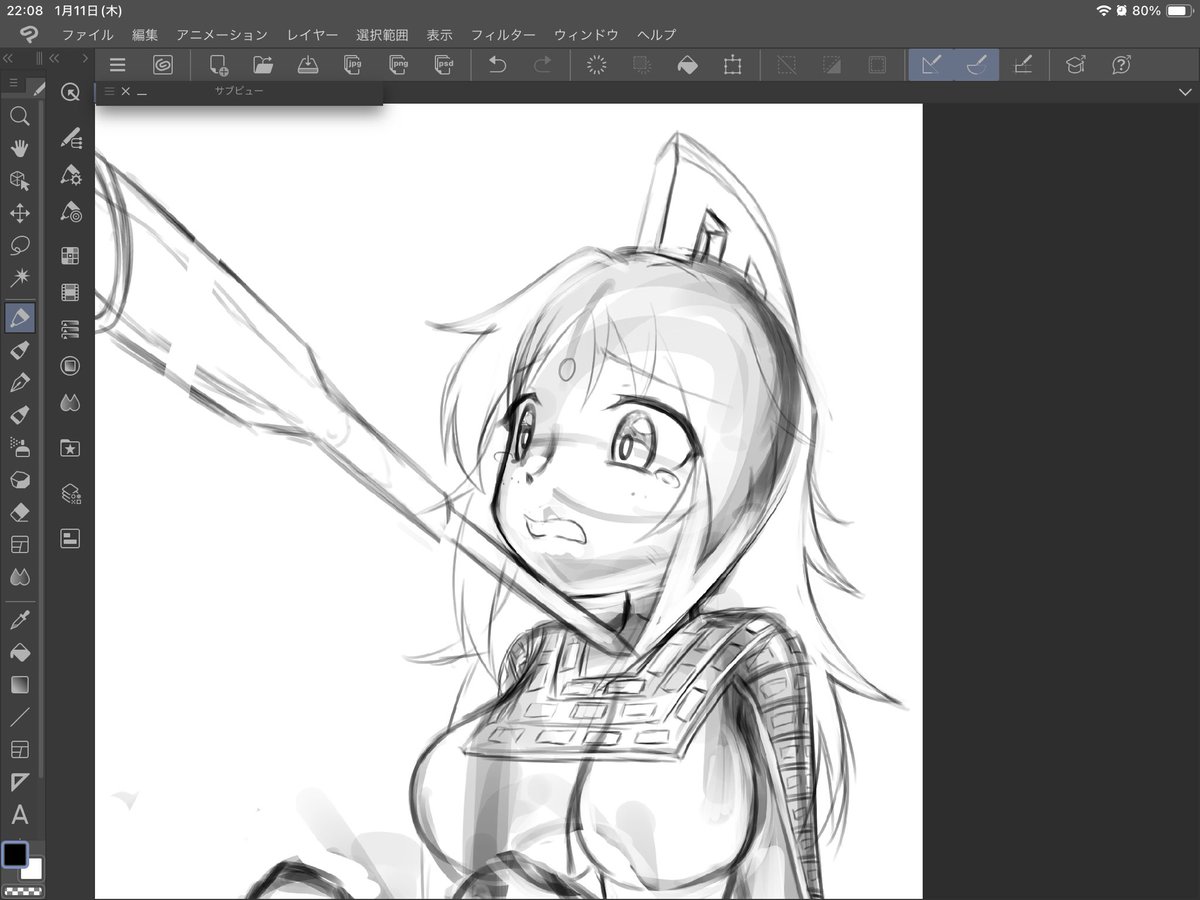Save the current document
The height and width of the screenshot is (900, 1200).
[x=307, y=66]
